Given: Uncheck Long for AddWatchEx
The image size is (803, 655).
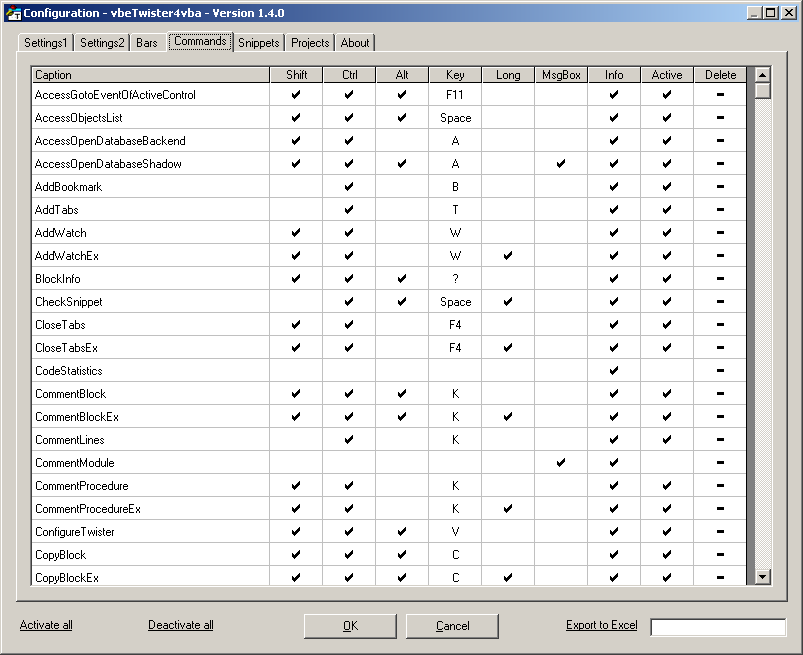Looking at the screenshot, I should [x=508, y=256].
